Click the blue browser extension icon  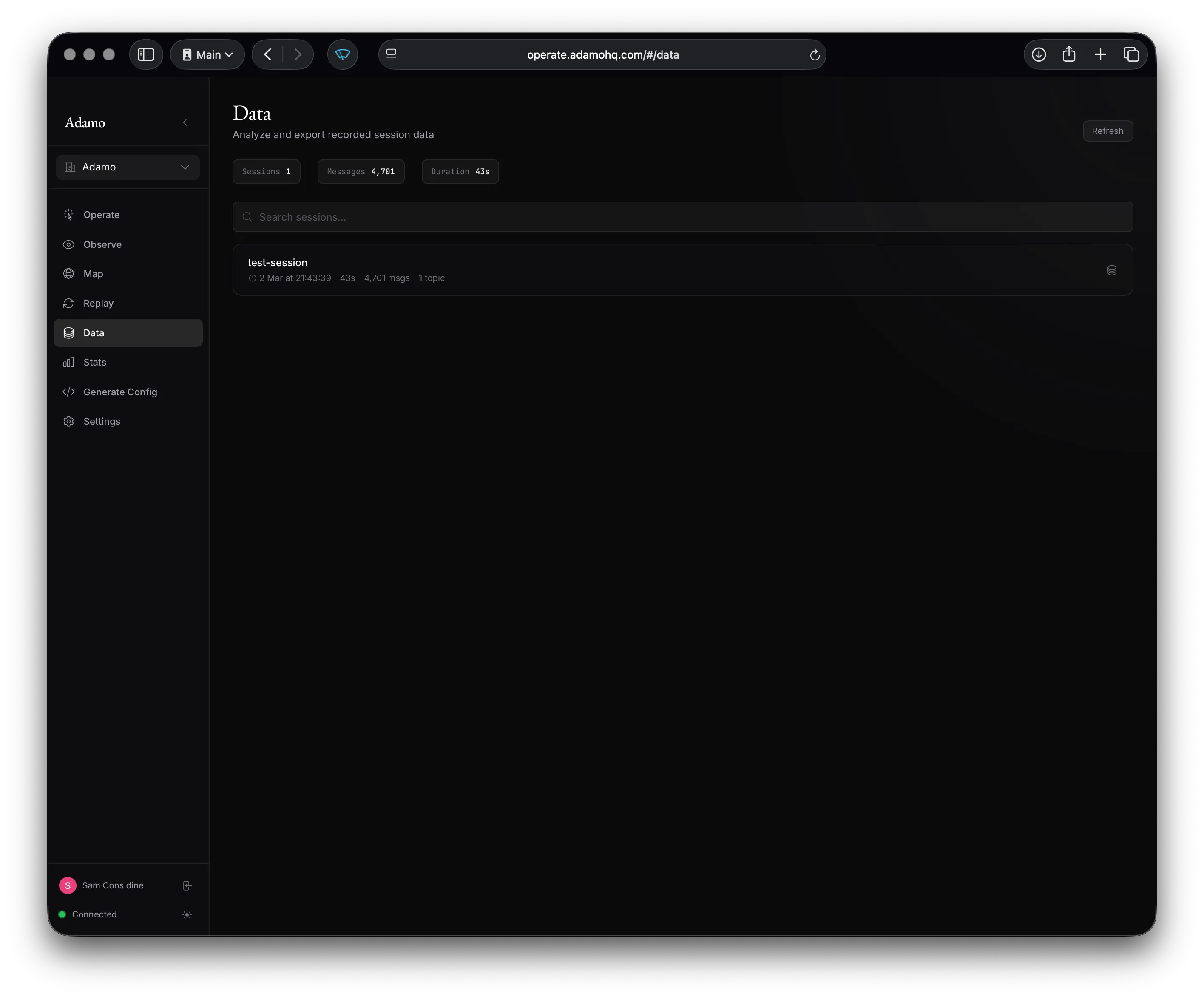point(342,54)
